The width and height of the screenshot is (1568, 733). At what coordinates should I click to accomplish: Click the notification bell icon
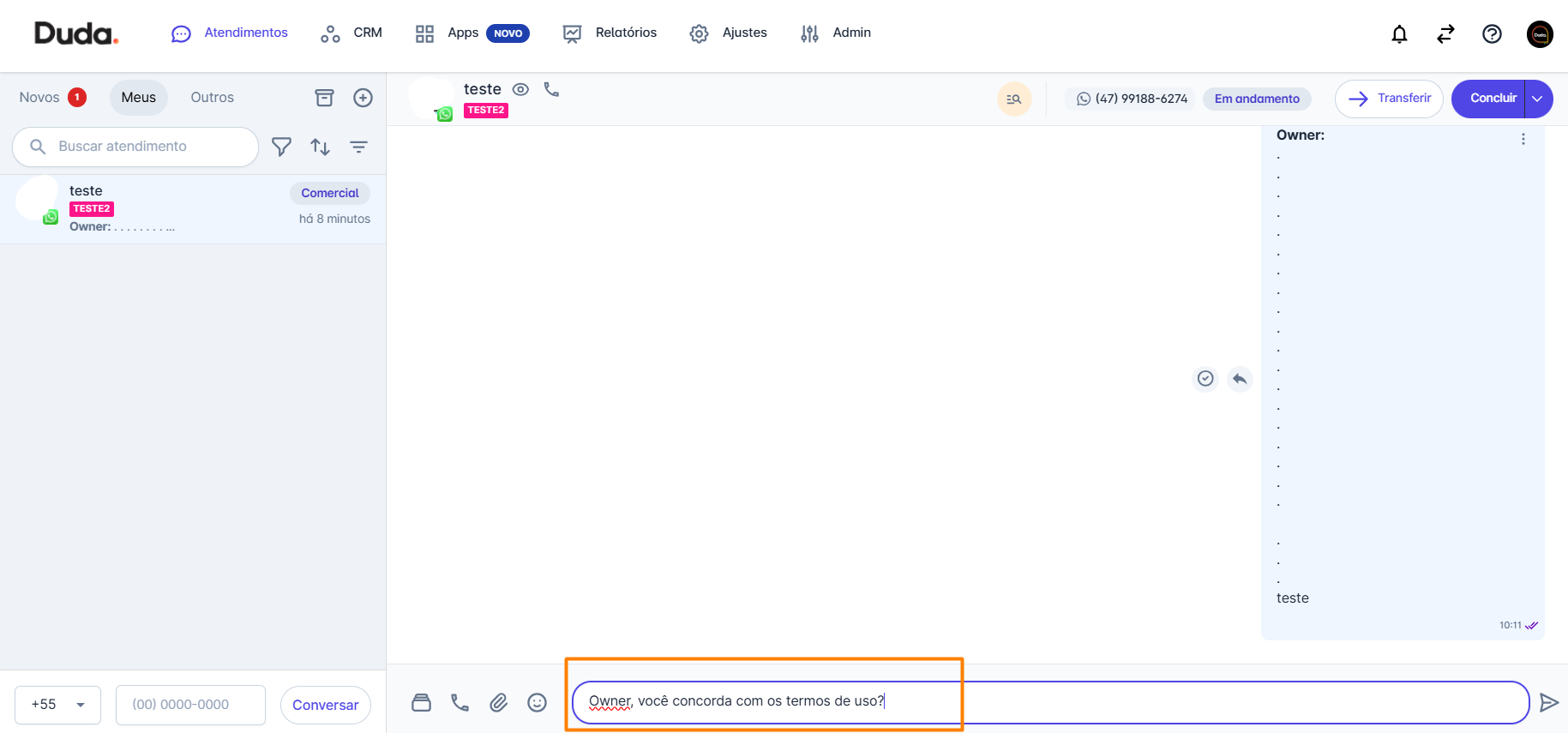(x=1399, y=34)
